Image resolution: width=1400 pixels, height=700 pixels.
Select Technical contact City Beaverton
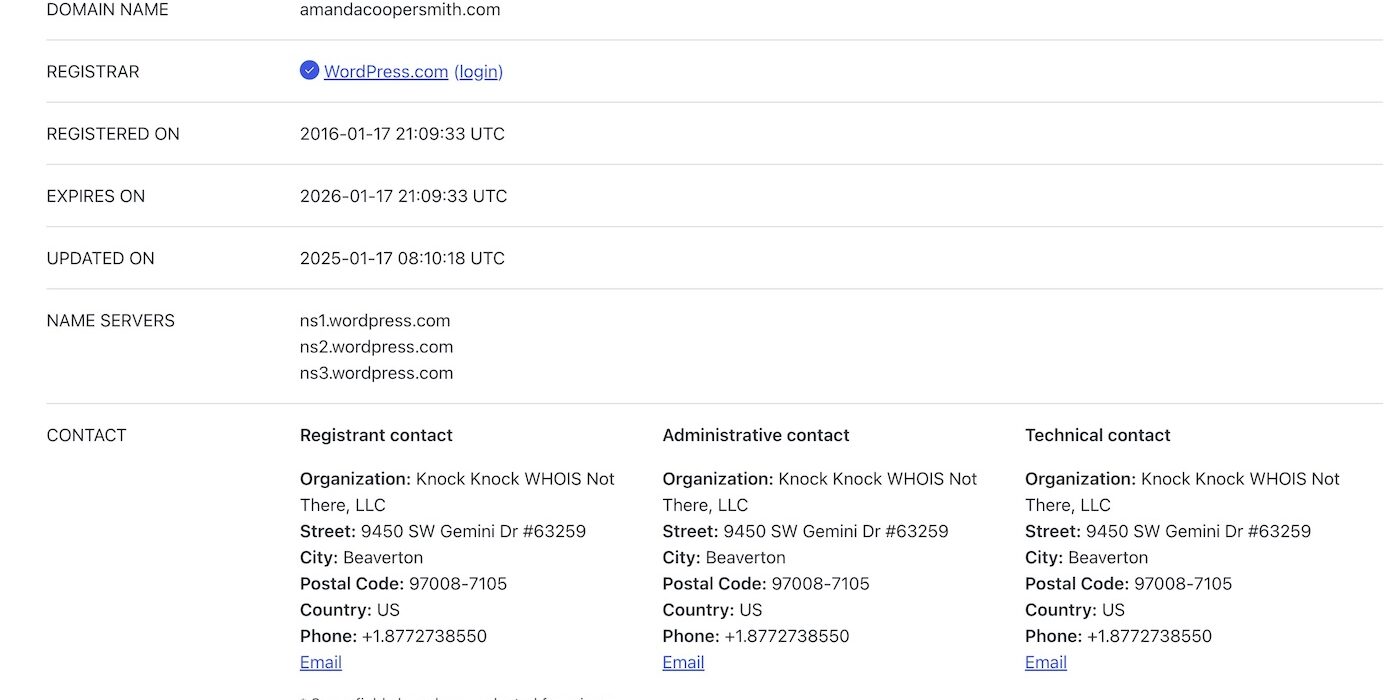tap(1087, 557)
